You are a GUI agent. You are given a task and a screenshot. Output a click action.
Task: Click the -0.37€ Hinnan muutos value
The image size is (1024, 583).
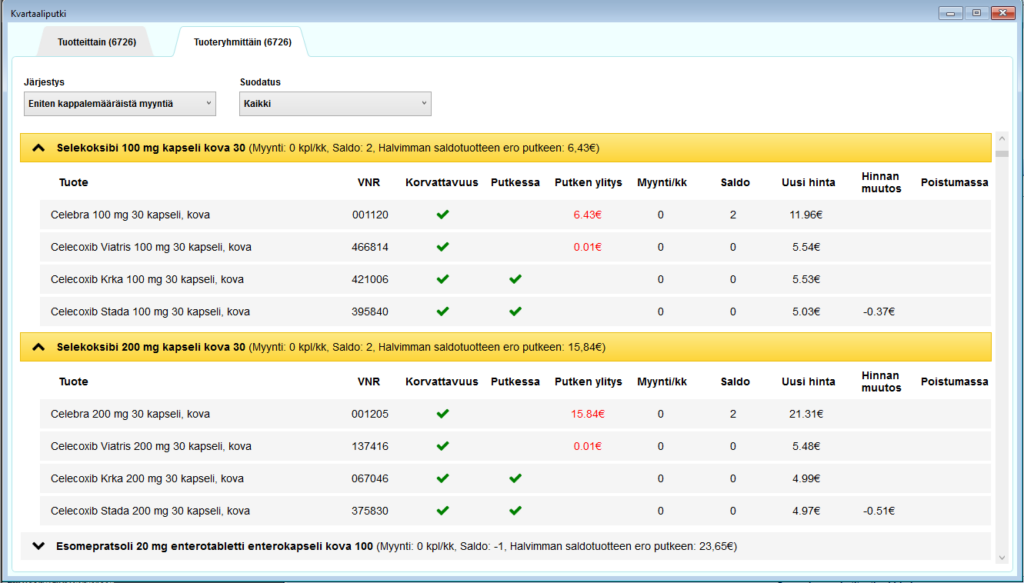(878, 311)
